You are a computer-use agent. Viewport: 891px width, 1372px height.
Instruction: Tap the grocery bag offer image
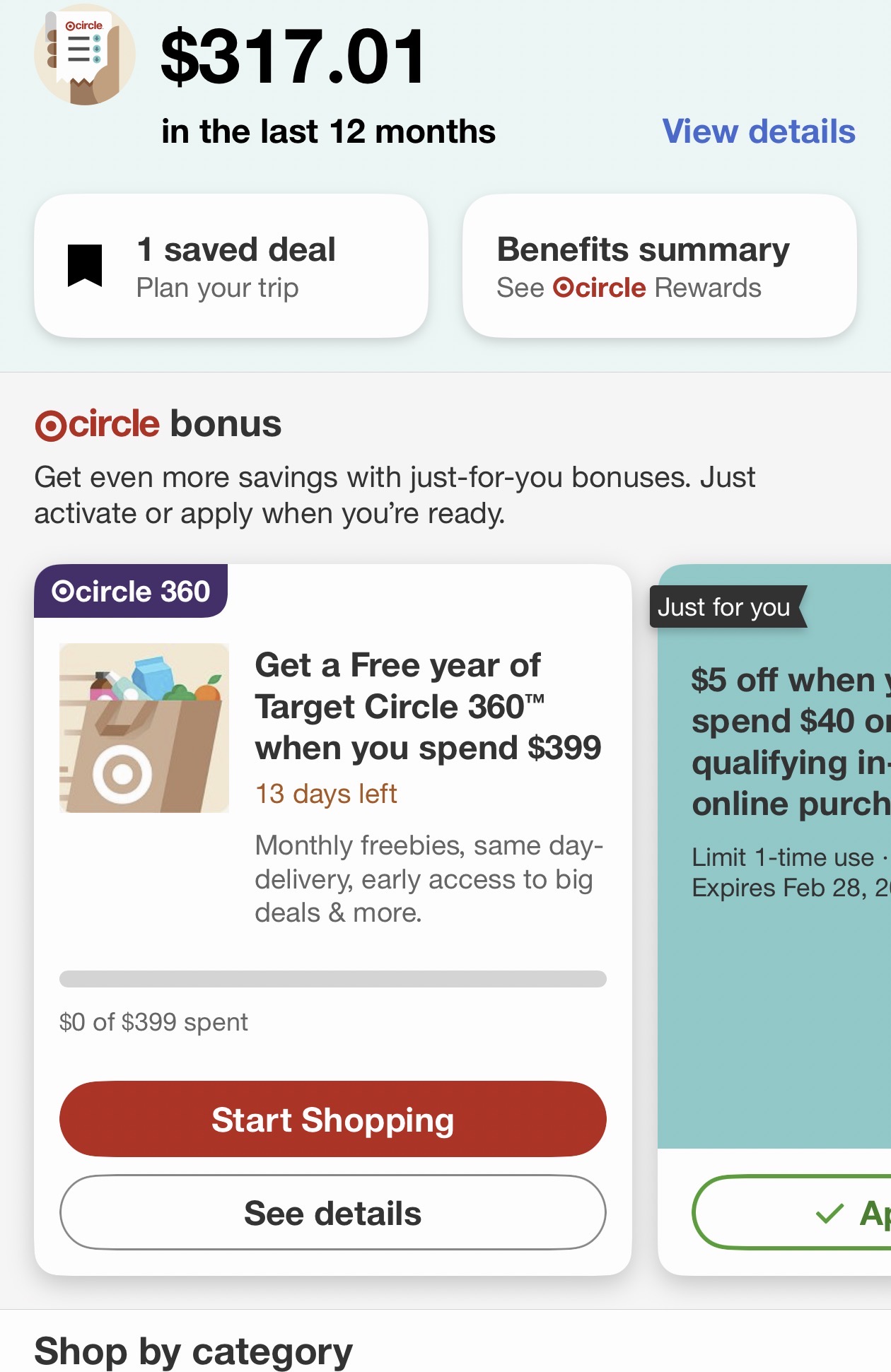pos(144,728)
